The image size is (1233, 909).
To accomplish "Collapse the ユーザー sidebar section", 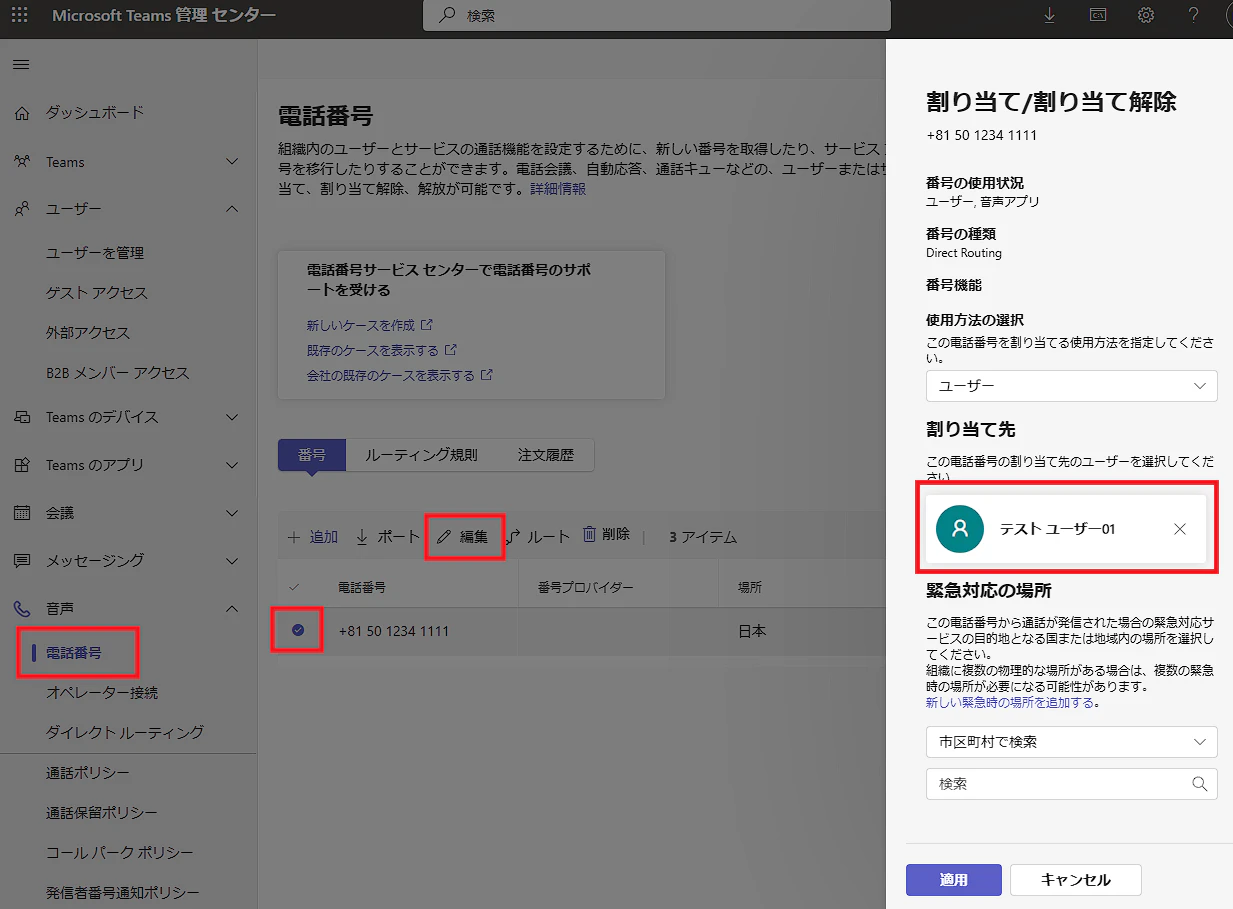I will tap(232, 209).
